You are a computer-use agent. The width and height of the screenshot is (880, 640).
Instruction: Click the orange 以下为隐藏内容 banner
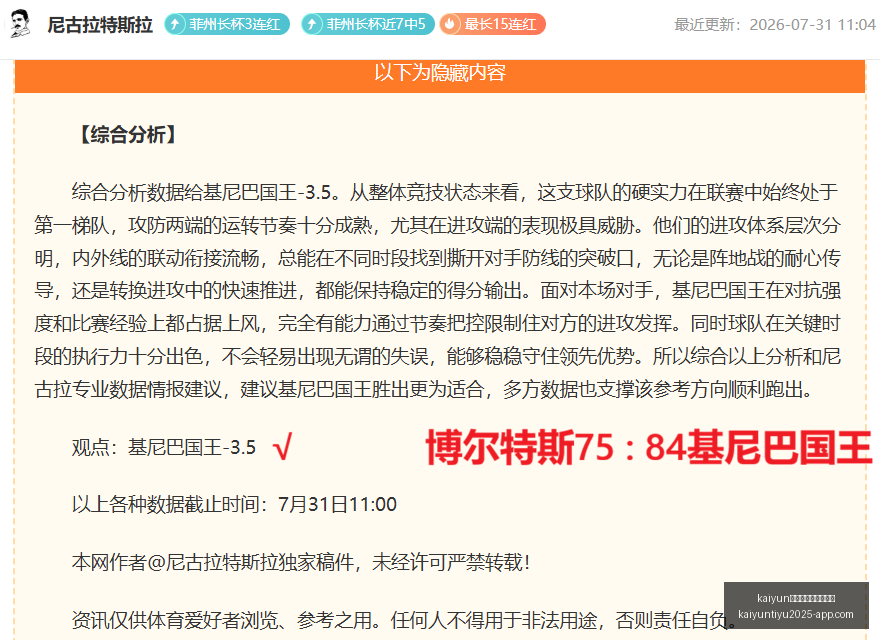pos(439,75)
